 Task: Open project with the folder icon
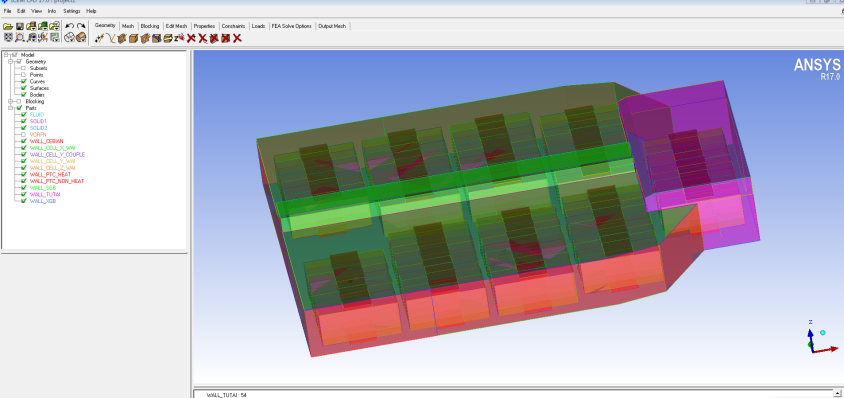(x=8, y=26)
